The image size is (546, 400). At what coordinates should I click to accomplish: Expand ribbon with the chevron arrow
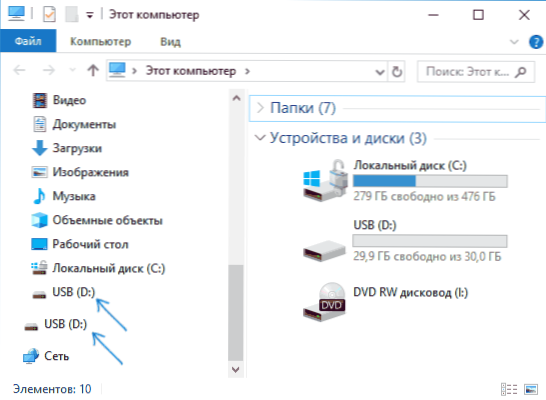click(x=514, y=42)
